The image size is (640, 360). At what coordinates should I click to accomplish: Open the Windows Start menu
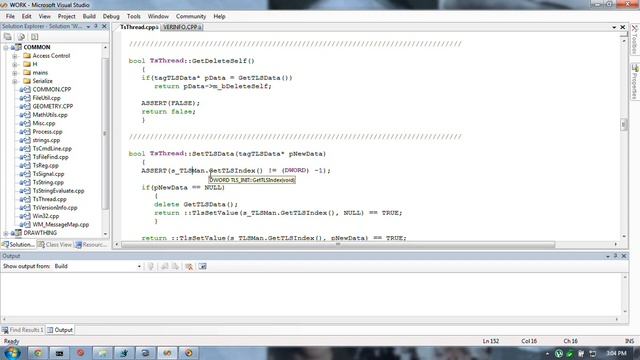12,353
